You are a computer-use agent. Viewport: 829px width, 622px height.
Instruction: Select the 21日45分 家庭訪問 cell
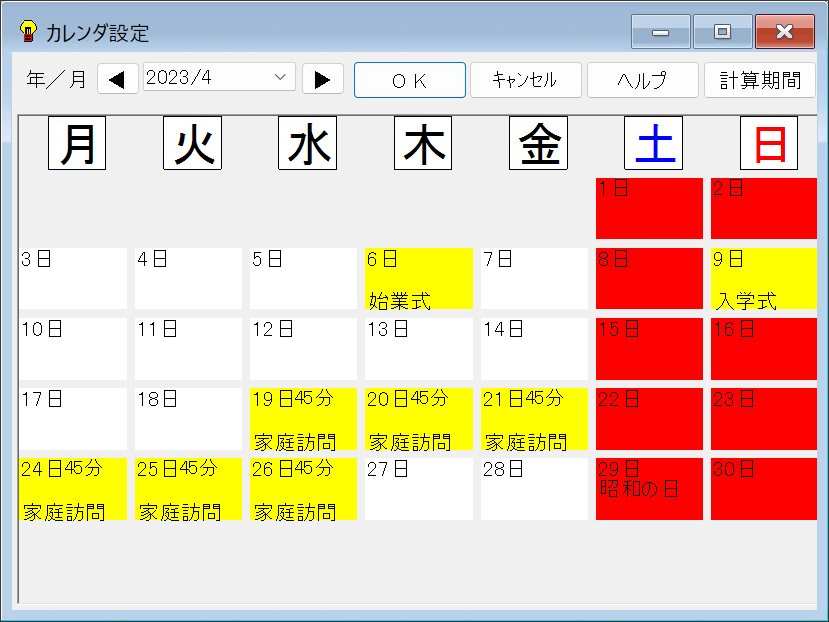(x=534, y=419)
